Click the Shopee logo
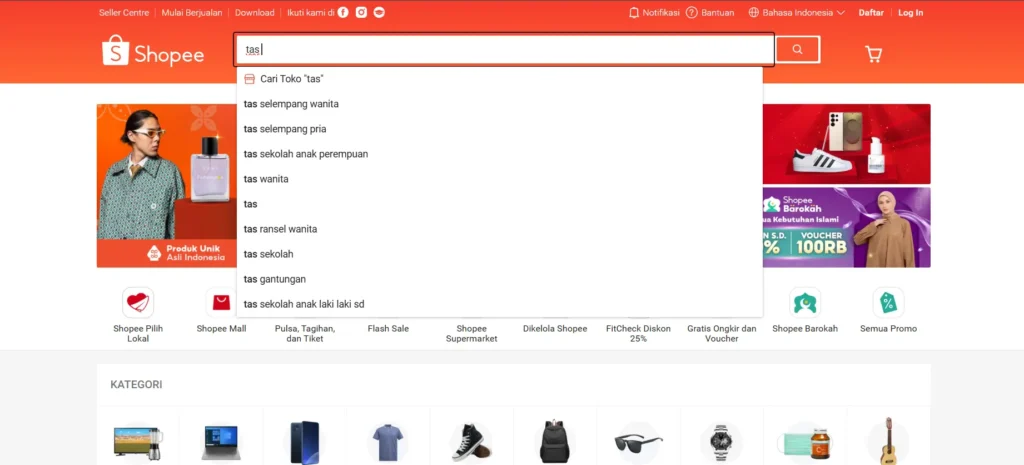Screen dimensions: 1024x465 pyautogui.click(x=153, y=51)
